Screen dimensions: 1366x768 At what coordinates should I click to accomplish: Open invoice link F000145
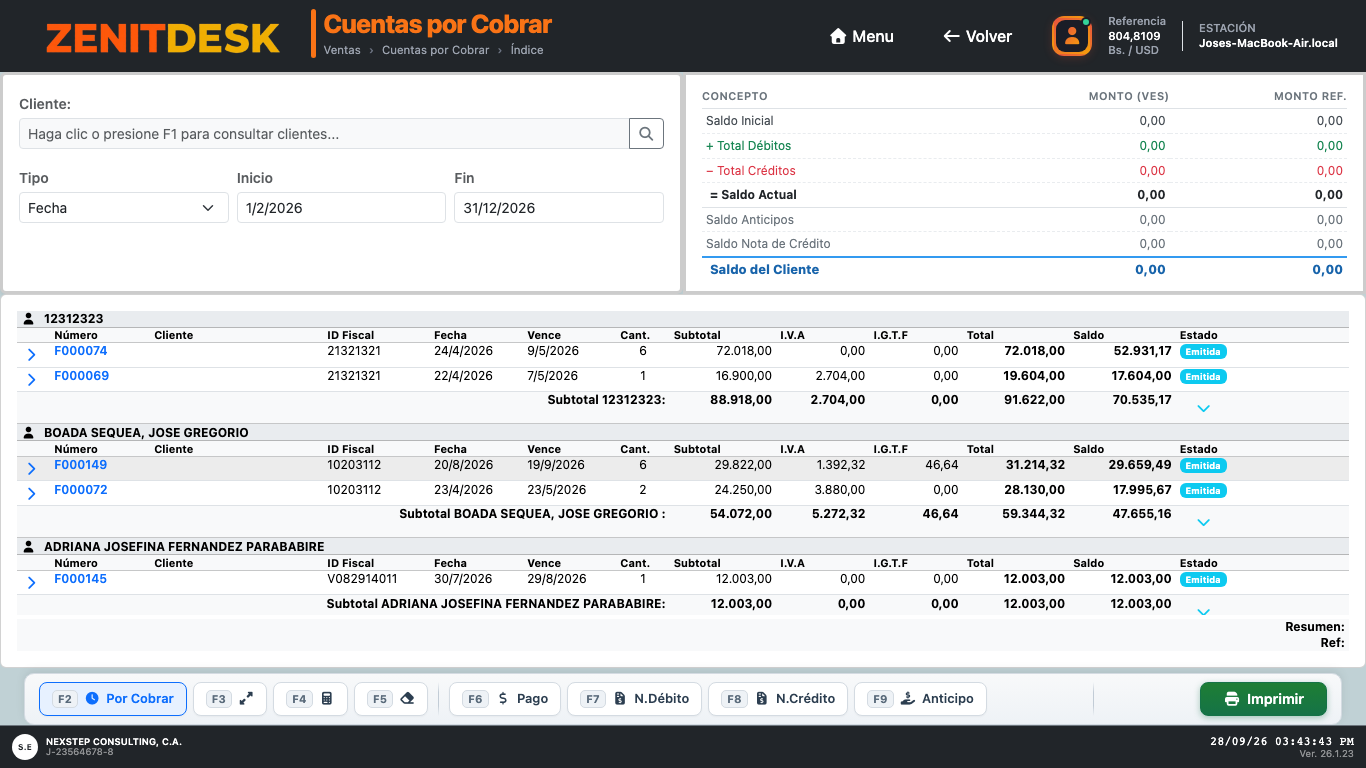[80, 579]
